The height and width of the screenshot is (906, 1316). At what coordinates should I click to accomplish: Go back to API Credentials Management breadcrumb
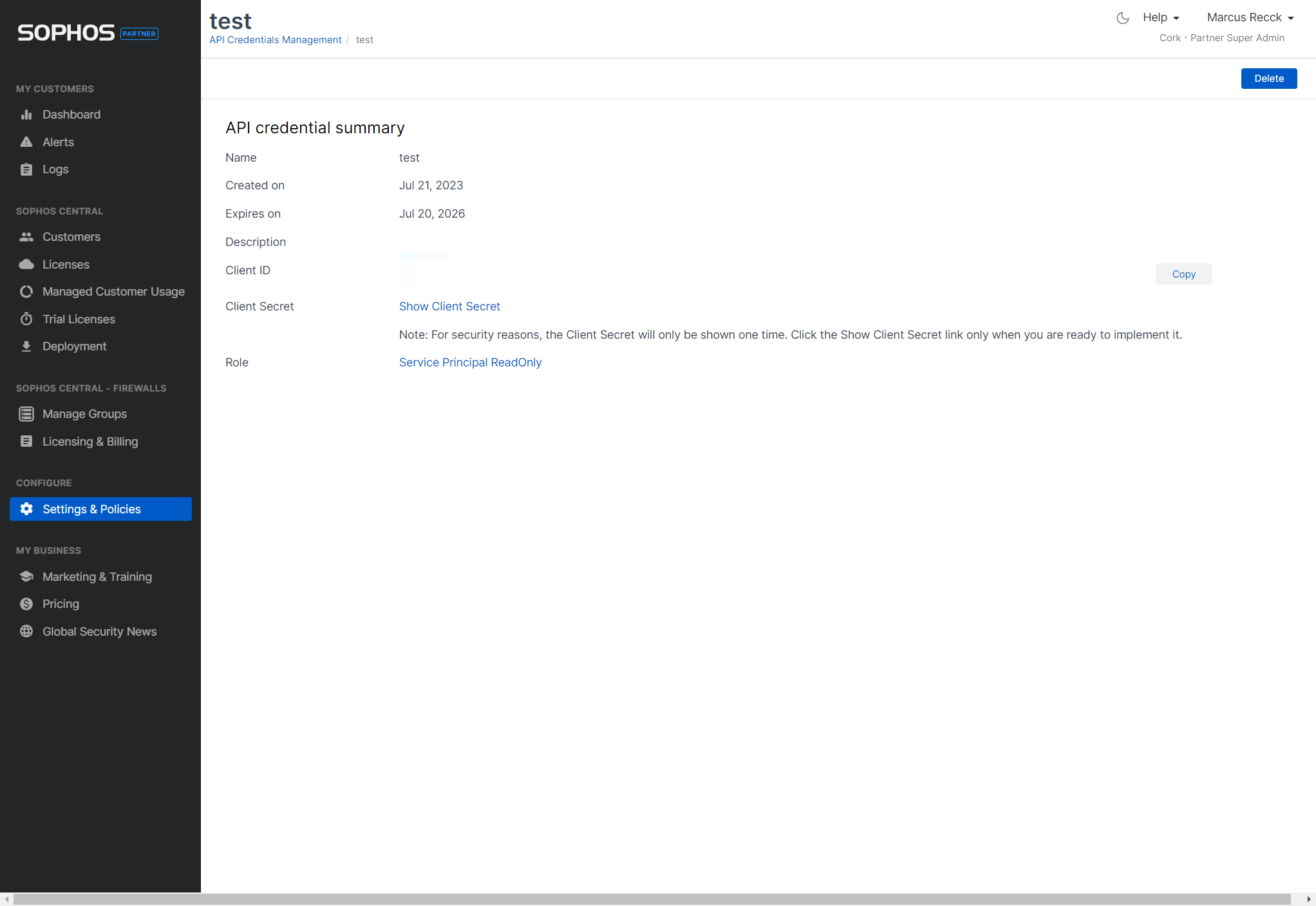[276, 40]
